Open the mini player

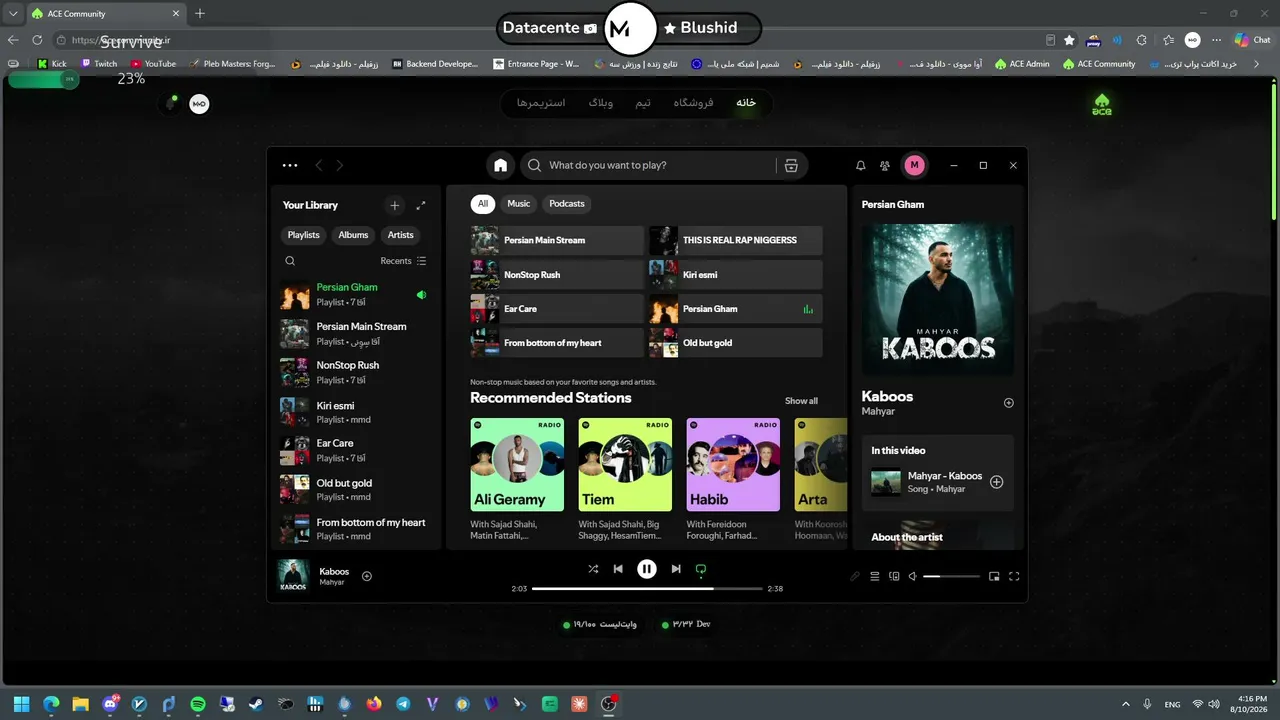tap(994, 576)
